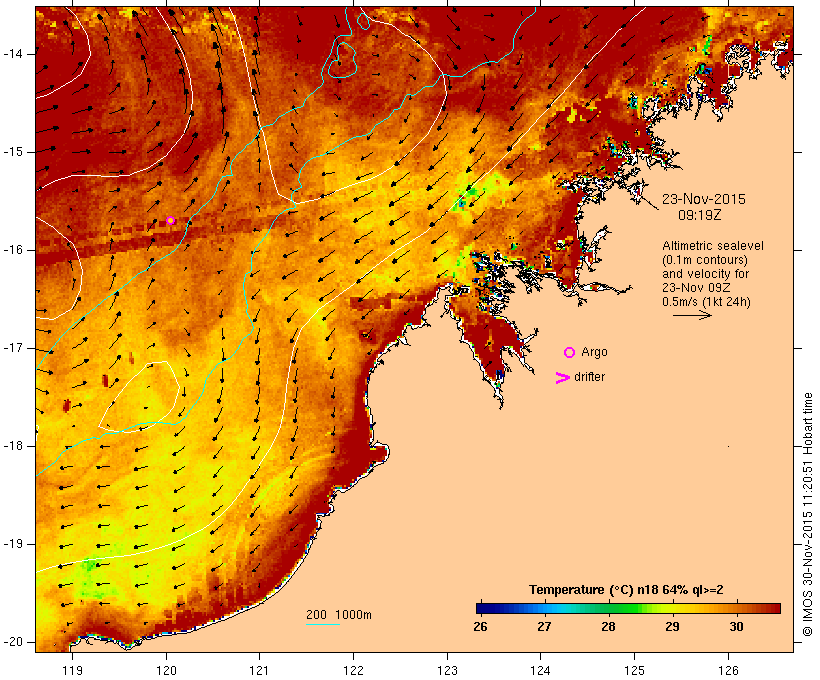Click the "23-Nov-2015" date label

coord(704,199)
